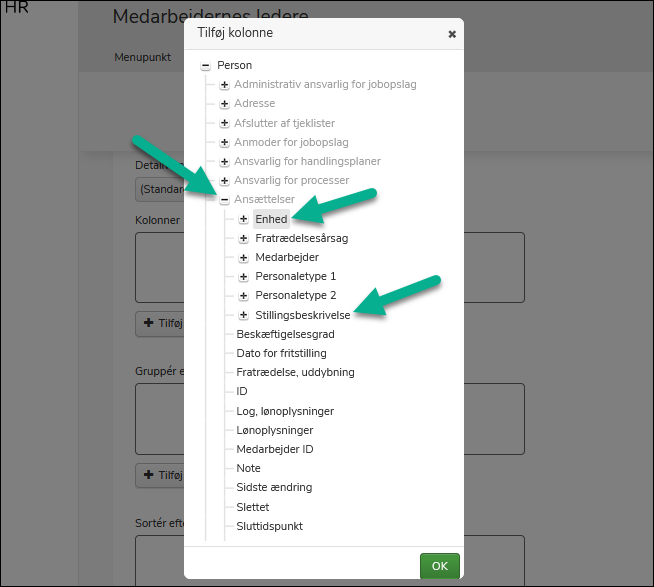This screenshot has width=654, height=587.
Task: Expand the Enhed node
Action: [244, 219]
